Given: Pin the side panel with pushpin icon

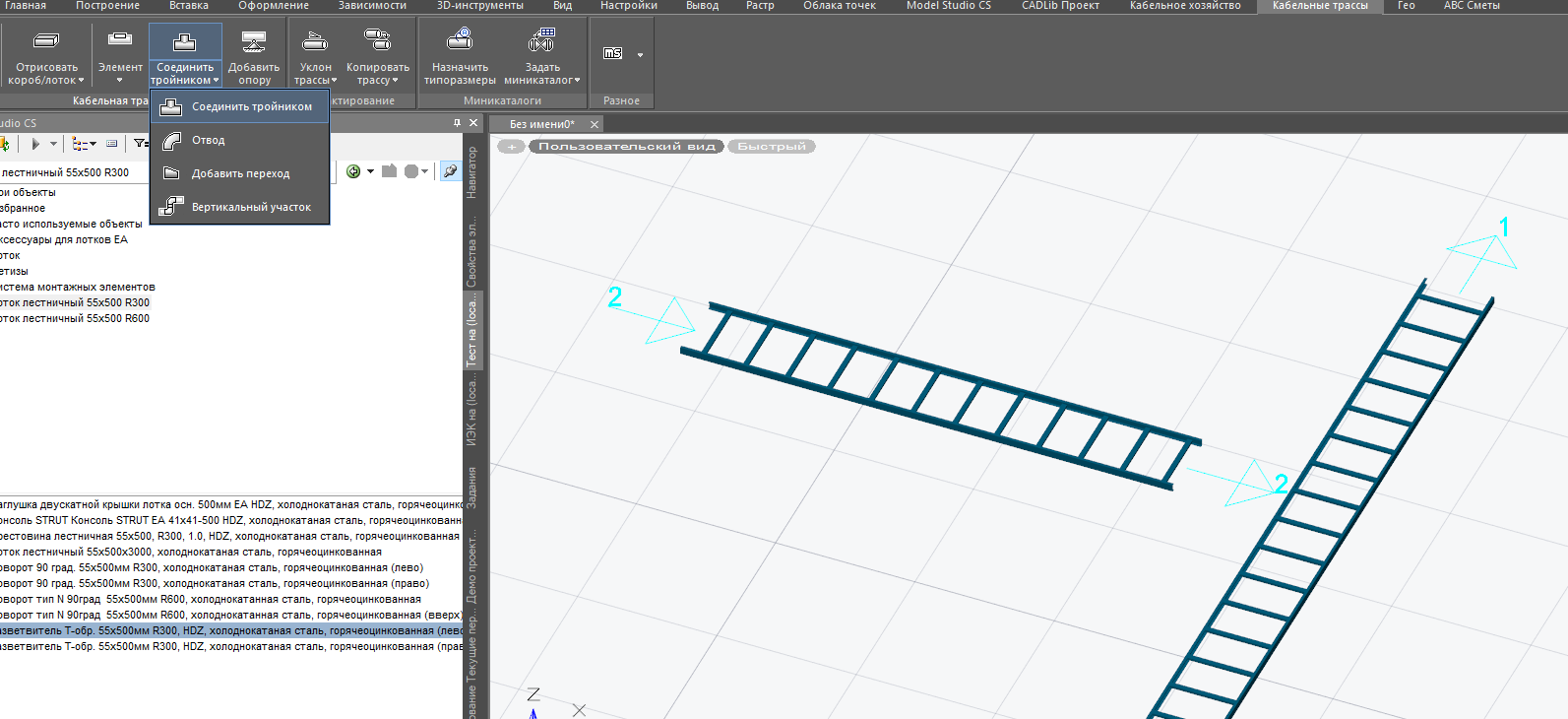Looking at the screenshot, I should point(457,123).
